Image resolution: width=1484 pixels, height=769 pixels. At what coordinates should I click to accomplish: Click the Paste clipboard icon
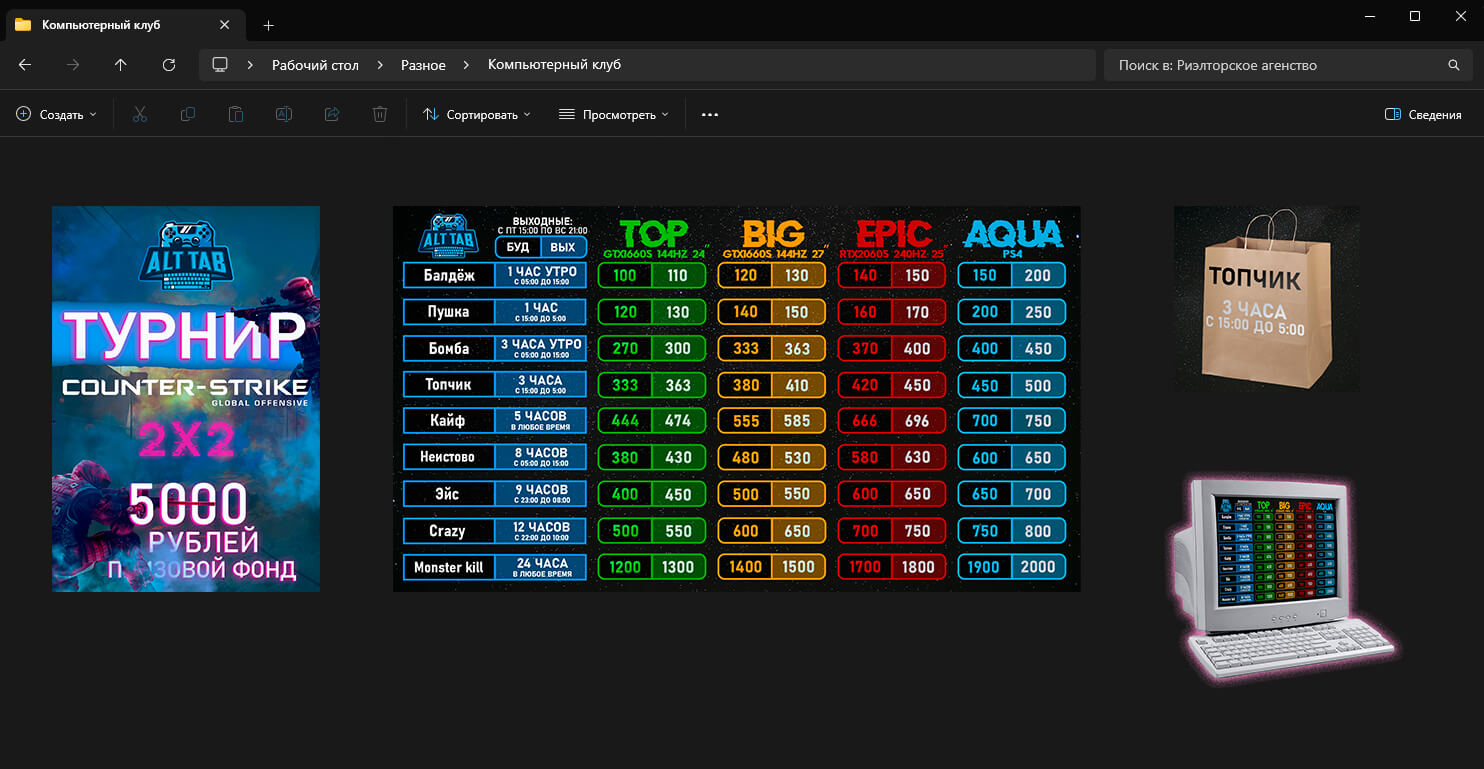coord(236,114)
